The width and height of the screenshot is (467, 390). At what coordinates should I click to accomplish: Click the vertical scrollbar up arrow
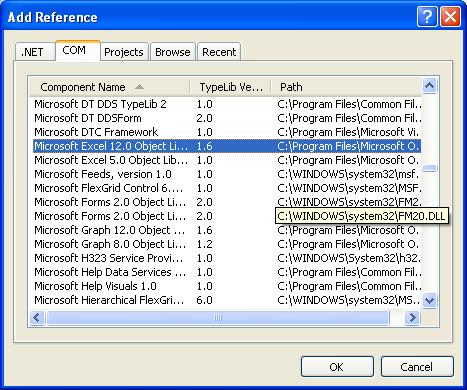pos(429,86)
